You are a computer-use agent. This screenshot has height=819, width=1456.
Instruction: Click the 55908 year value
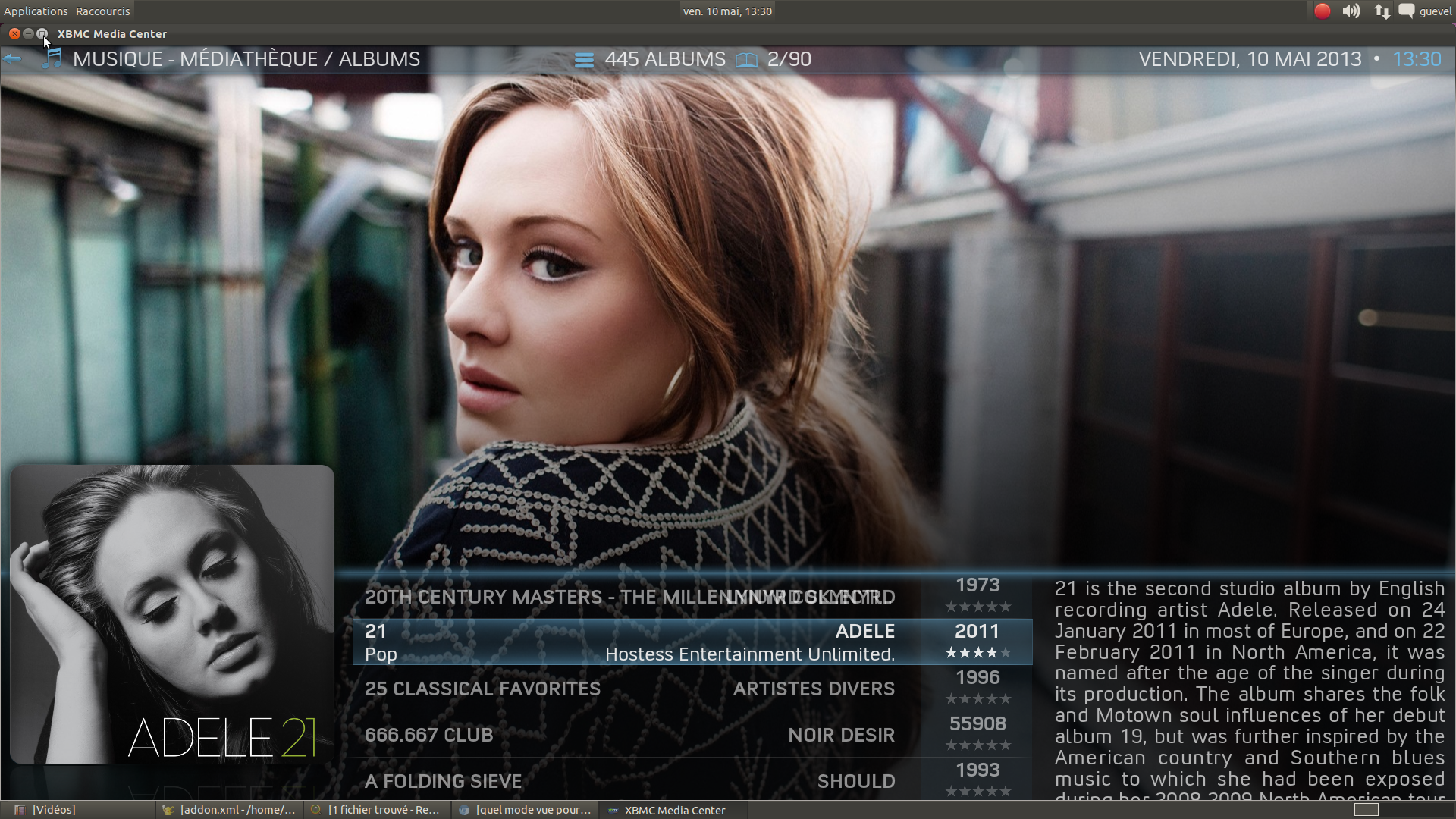(x=977, y=723)
